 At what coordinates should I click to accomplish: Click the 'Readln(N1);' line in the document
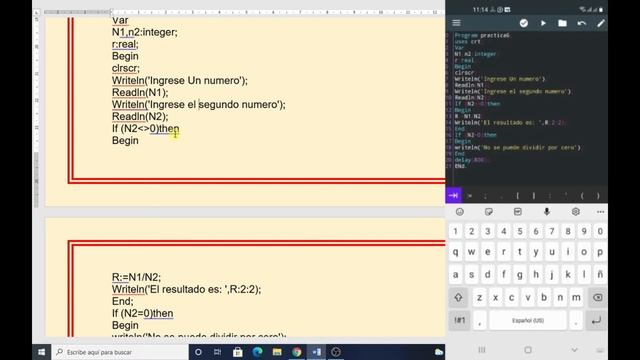pos(140,92)
